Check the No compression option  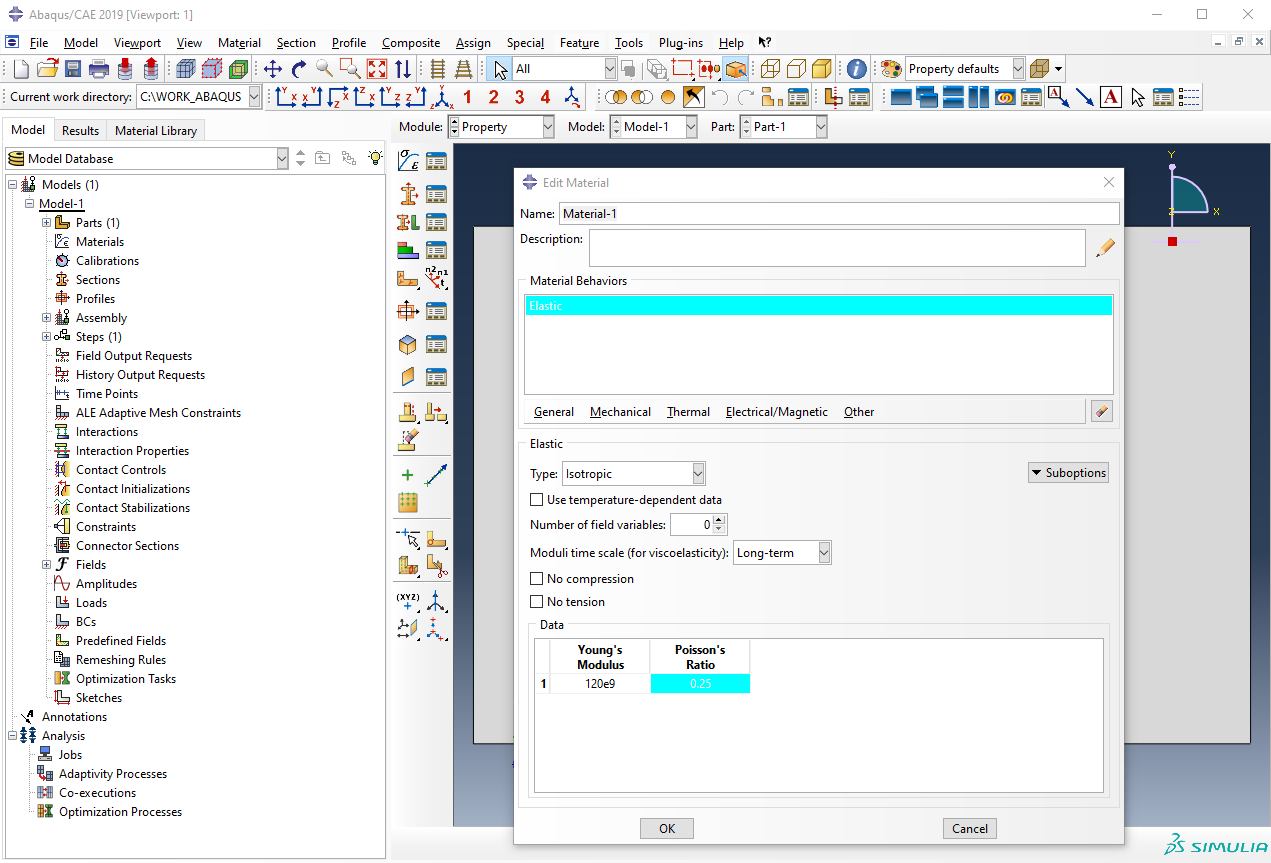point(537,579)
